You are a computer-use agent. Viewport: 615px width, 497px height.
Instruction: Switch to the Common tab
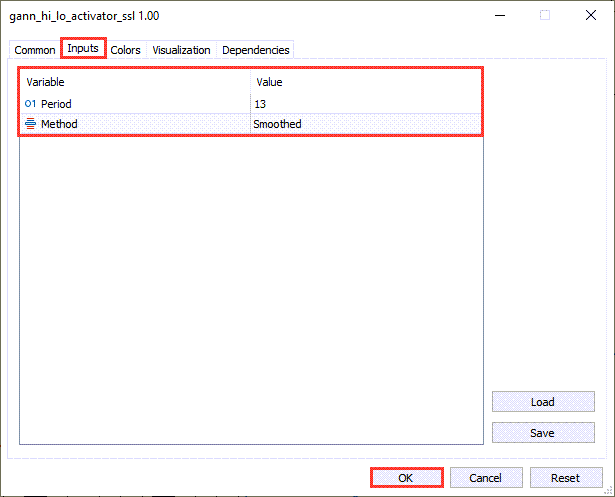pyautogui.click(x=35, y=50)
